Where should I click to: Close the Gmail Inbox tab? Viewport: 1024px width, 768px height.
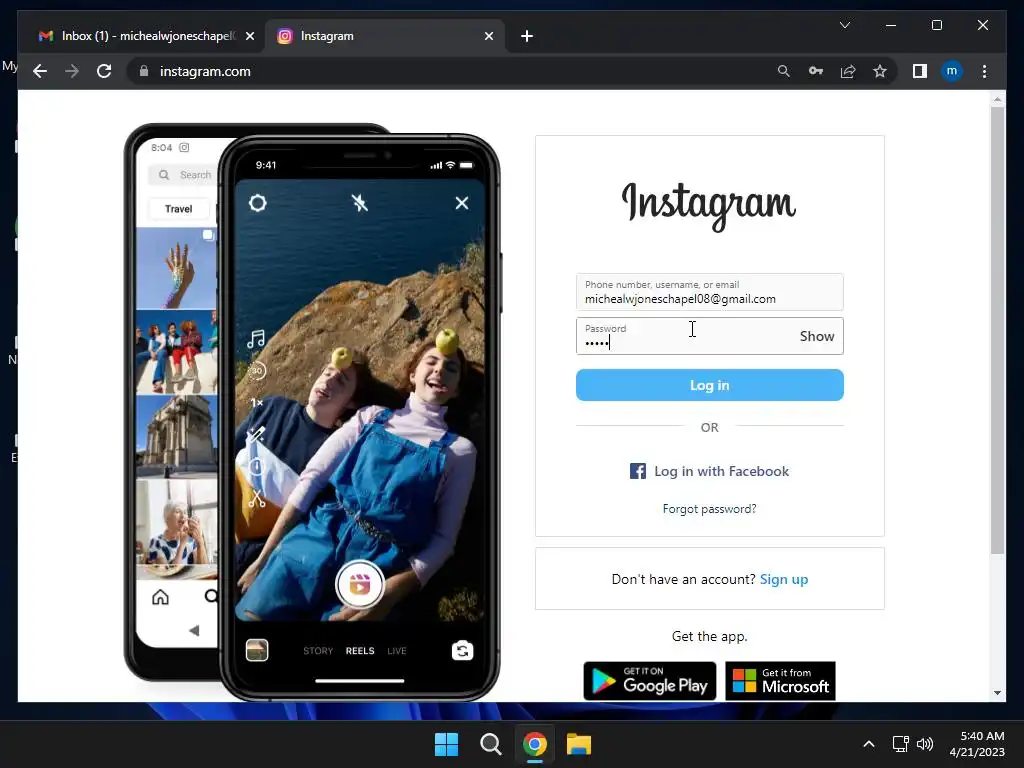coord(249,36)
